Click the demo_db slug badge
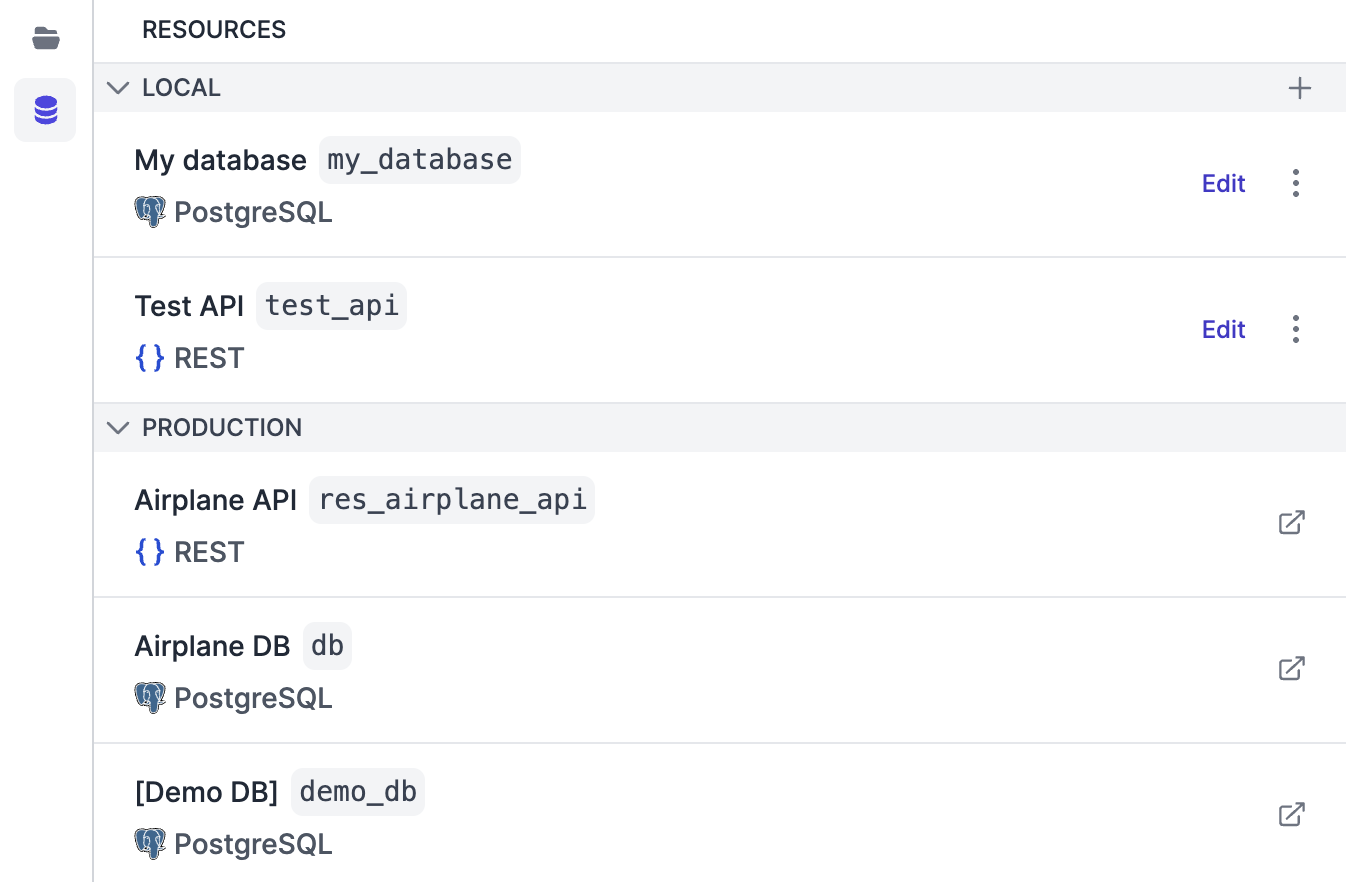Screen dimensions: 1346x882 click(358, 792)
